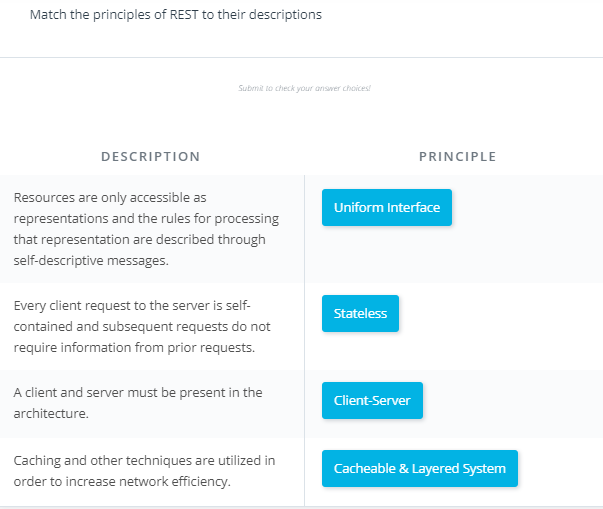
Task: Pick the Stateless principle tile
Action: point(360,313)
